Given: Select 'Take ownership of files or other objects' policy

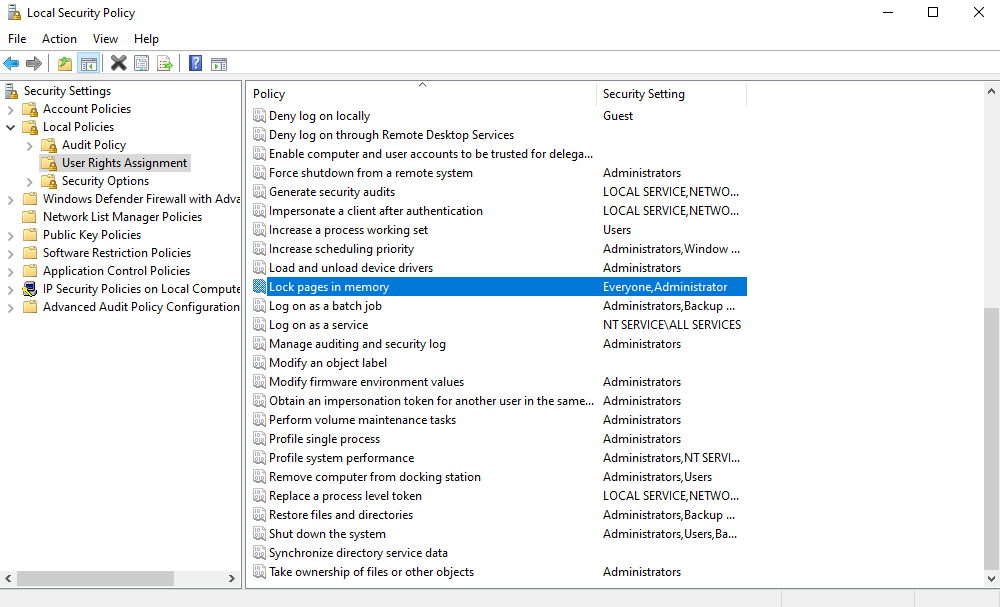Looking at the screenshot, I should click(x=371, y=572).
